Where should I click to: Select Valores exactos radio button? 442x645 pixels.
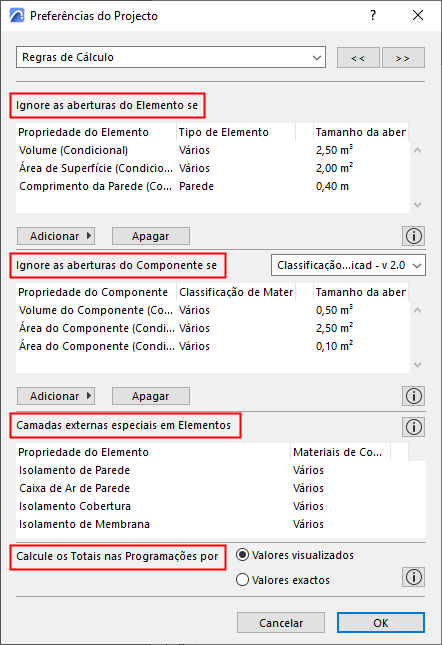(243, 580)
